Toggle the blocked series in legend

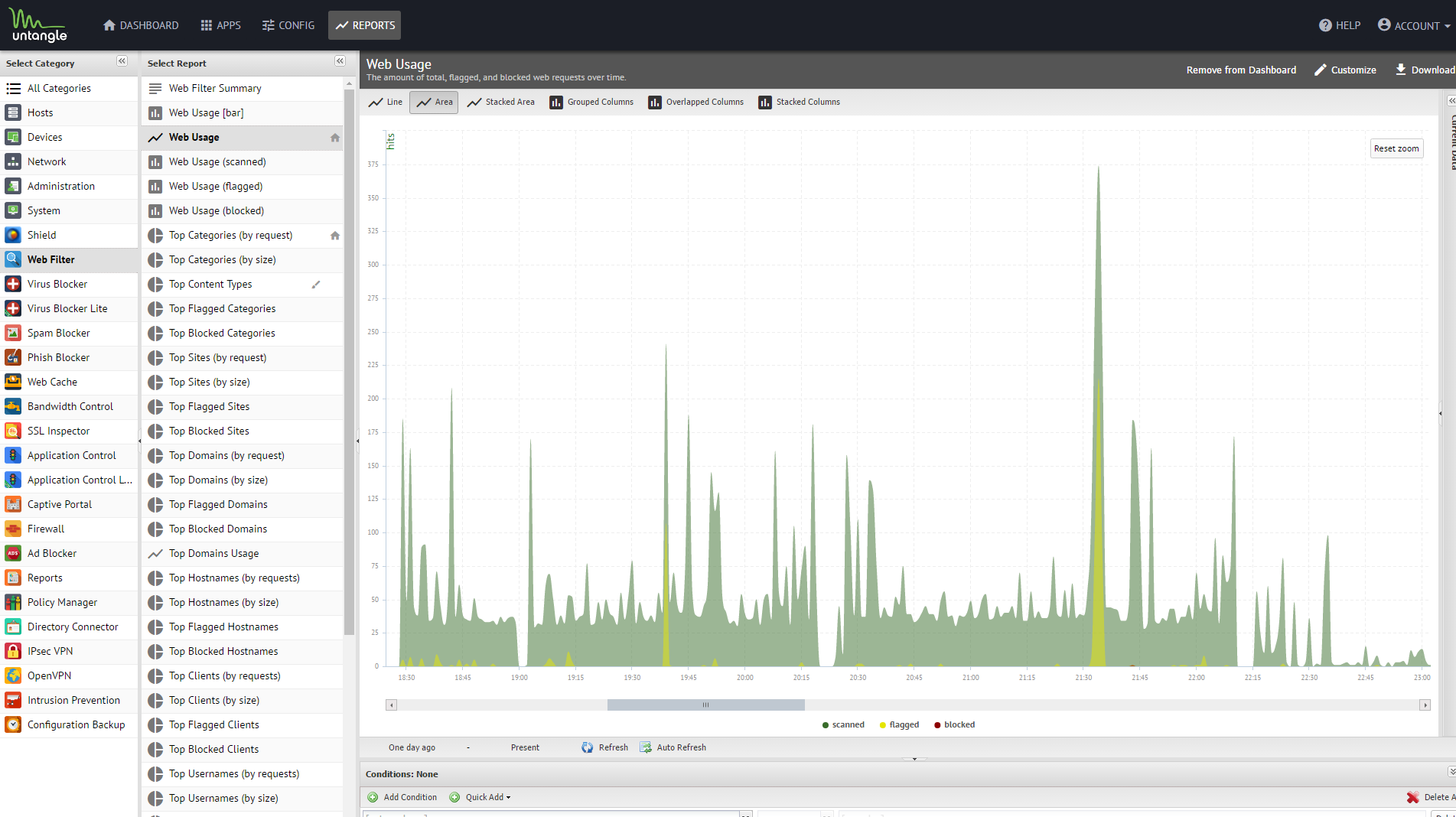click(954, 724)
